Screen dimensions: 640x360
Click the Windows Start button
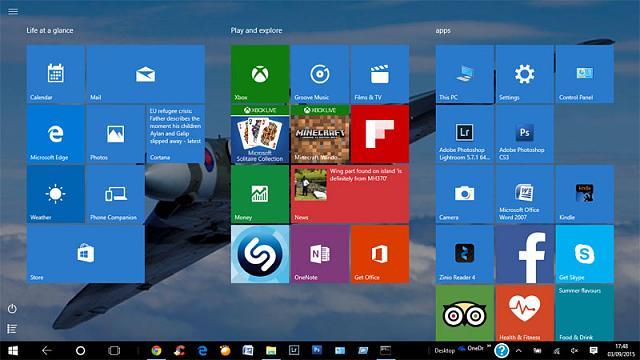[13, 351]
